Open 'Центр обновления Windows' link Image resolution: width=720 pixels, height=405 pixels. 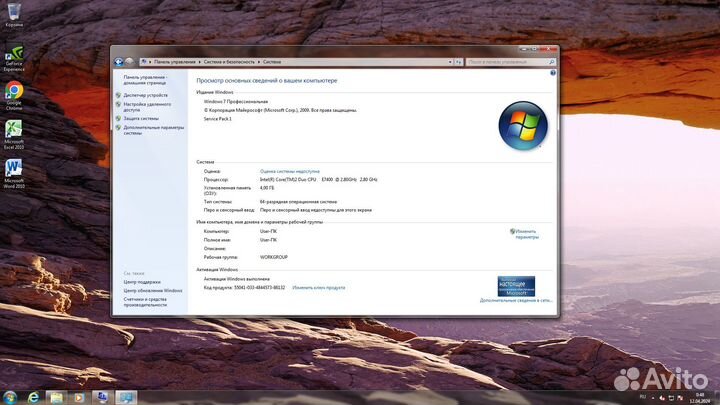point(153,291)
